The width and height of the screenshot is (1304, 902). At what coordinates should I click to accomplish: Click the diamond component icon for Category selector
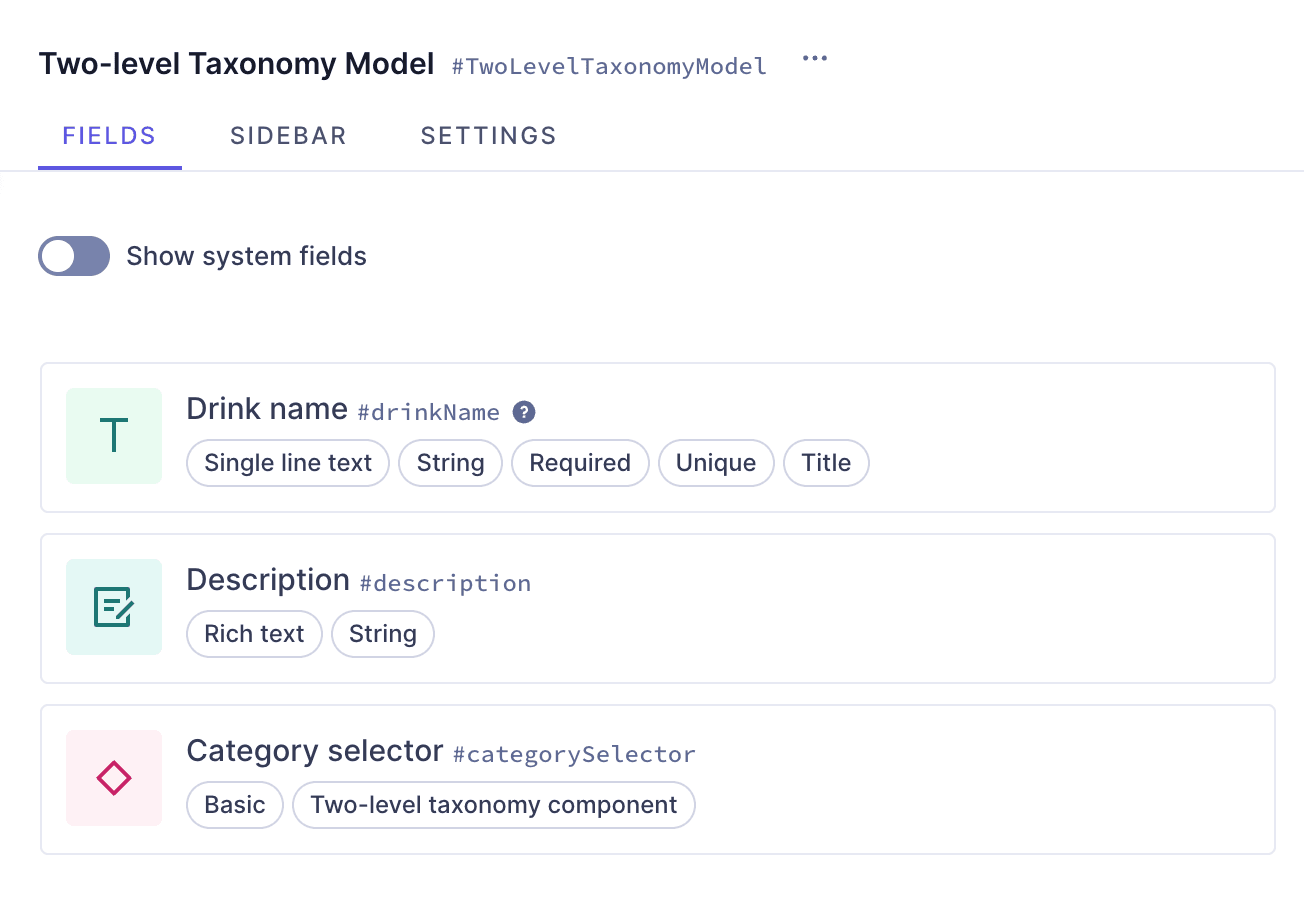[113, 778]
